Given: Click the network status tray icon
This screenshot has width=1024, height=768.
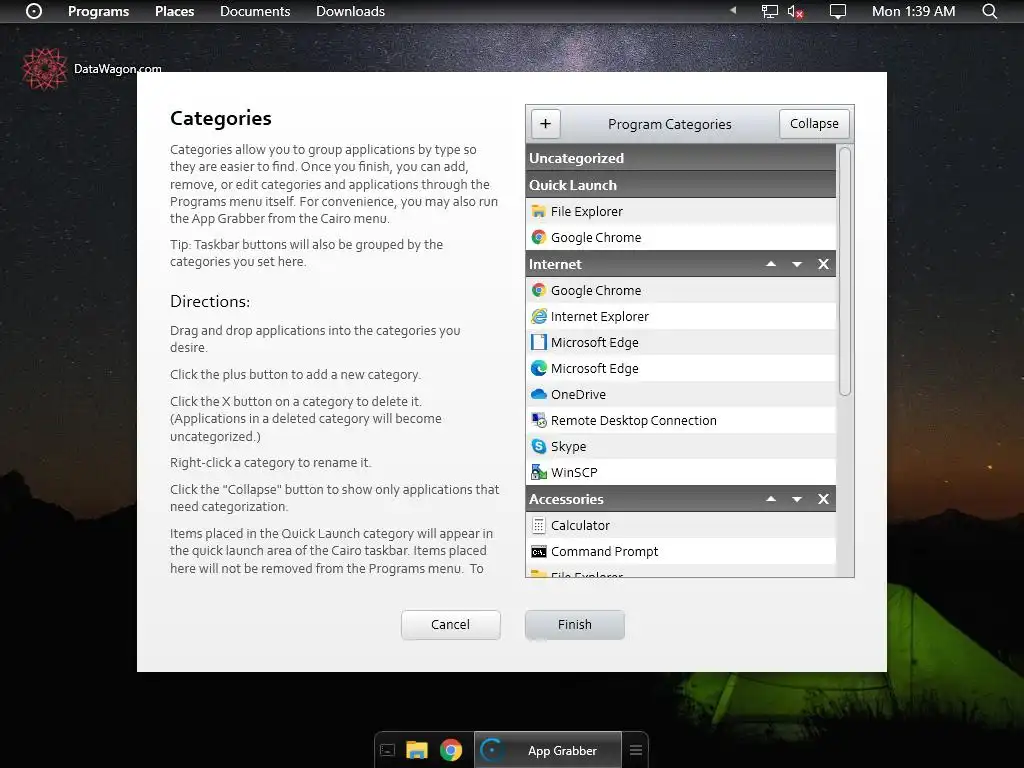Looking at the screenshot, I should click(770, 11).
